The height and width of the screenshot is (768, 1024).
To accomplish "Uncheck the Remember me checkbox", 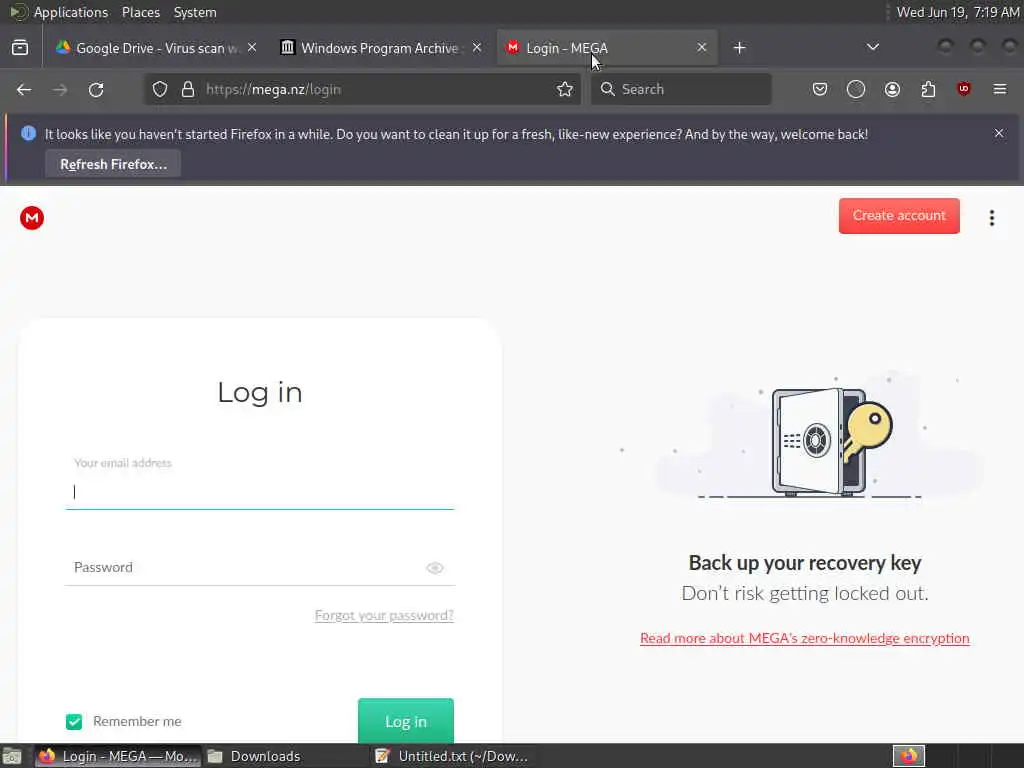I will click(74, 722).
